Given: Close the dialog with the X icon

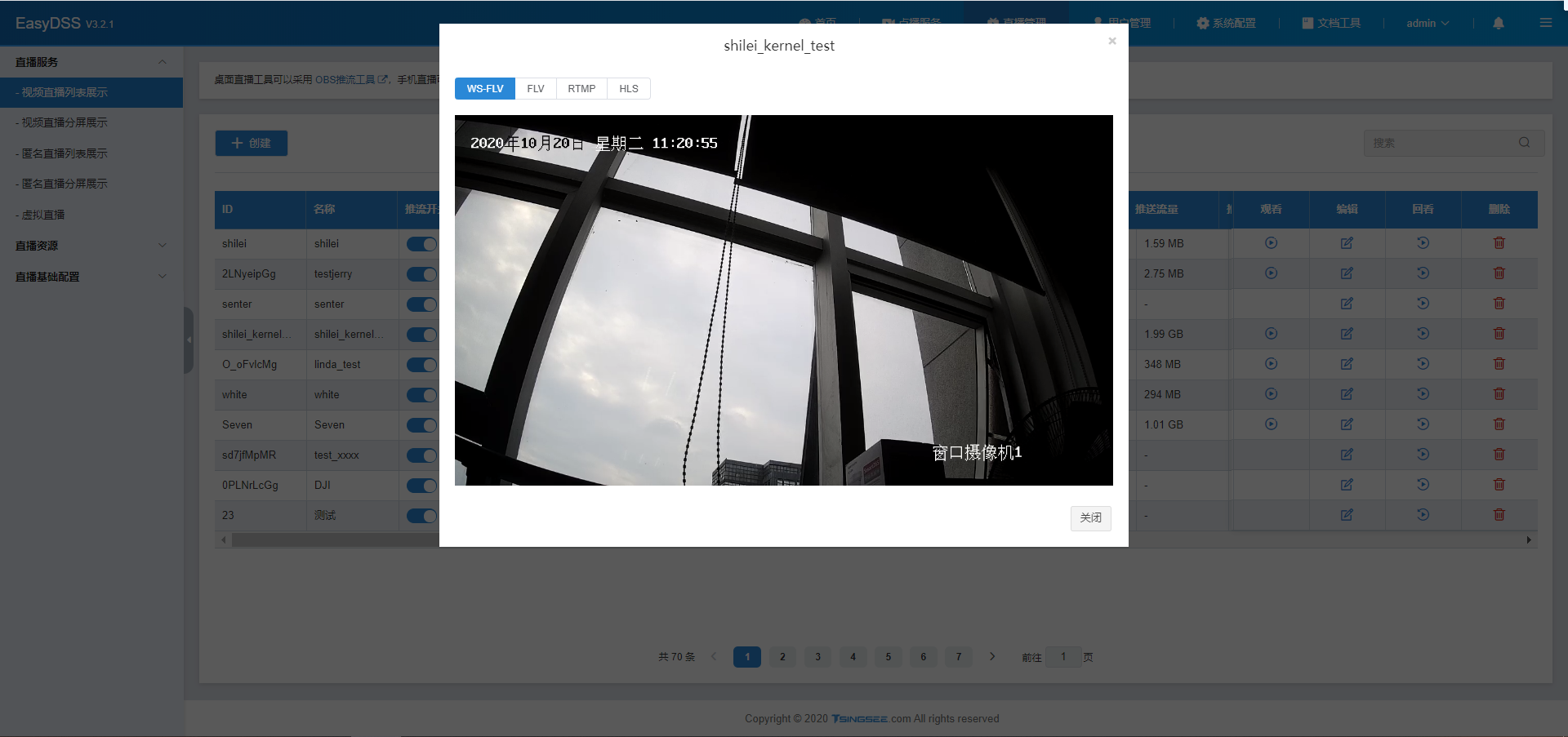Looking at the screenshot, I should coord(1112,41).
